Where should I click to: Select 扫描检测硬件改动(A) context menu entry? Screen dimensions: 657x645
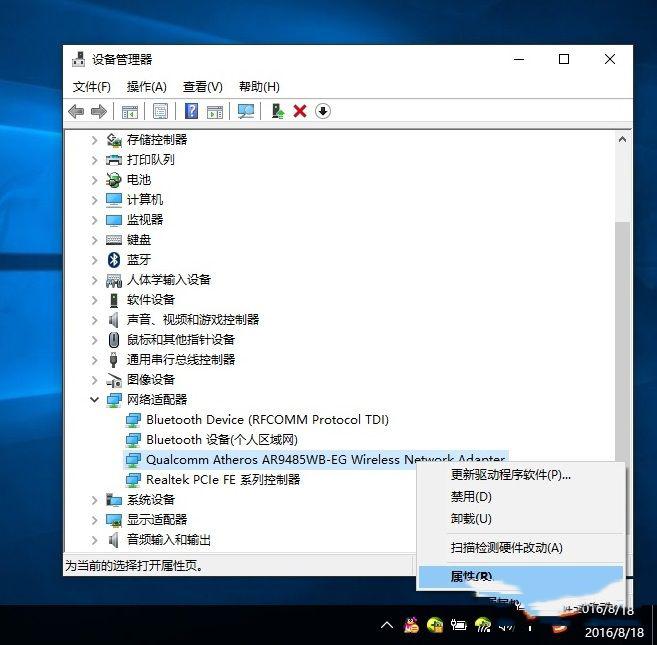click(x=507, y=548)
